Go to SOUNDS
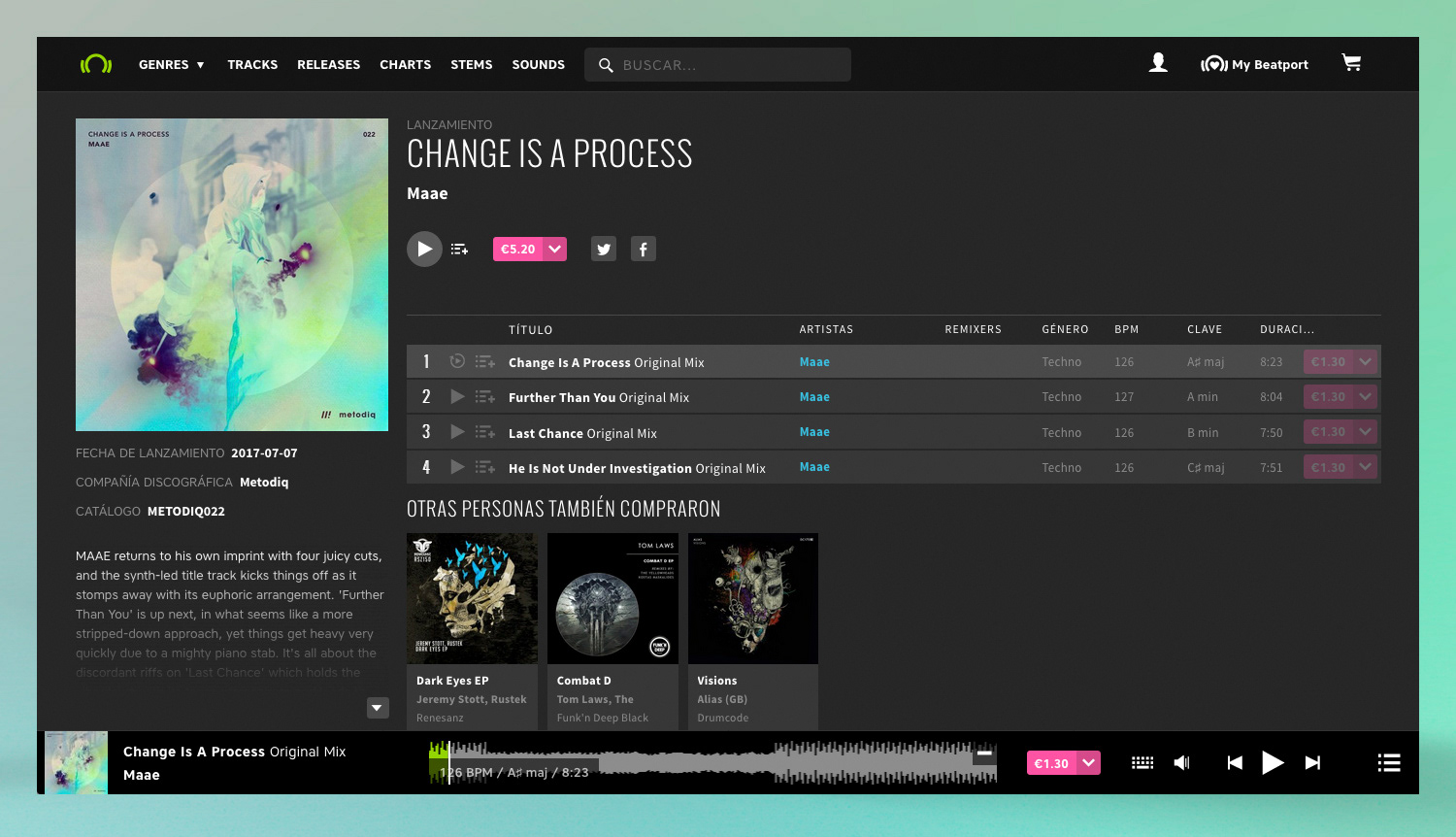Screen dimensions: 1456x837 539,65
